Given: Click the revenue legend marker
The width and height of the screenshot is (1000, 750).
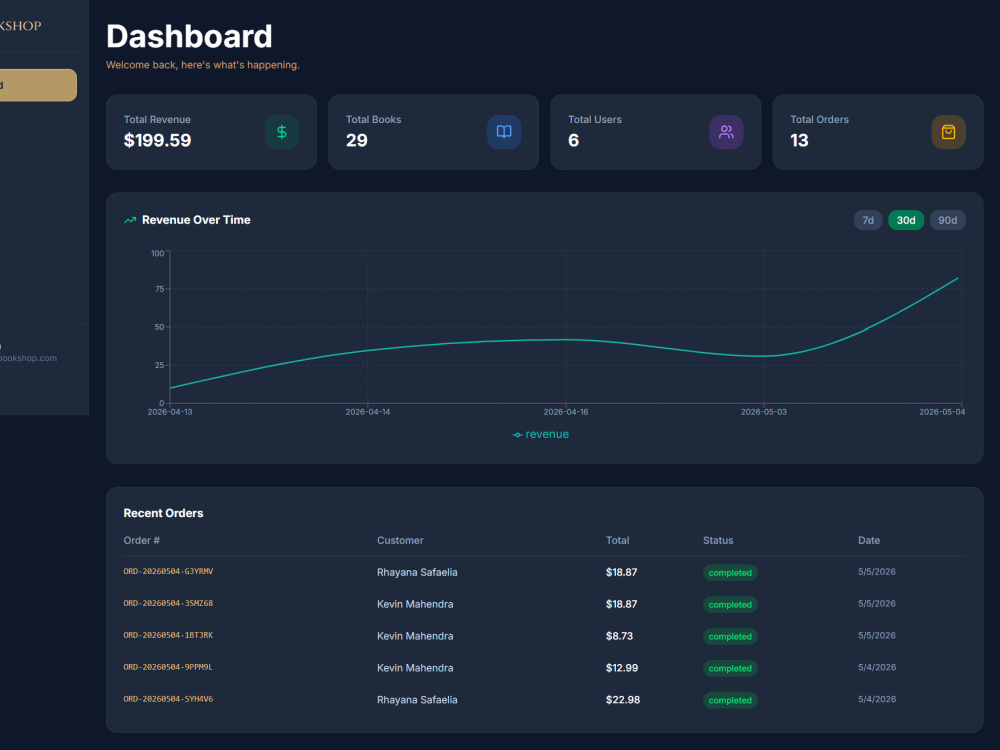Looking at the screenshot, I should coord(517,435).
